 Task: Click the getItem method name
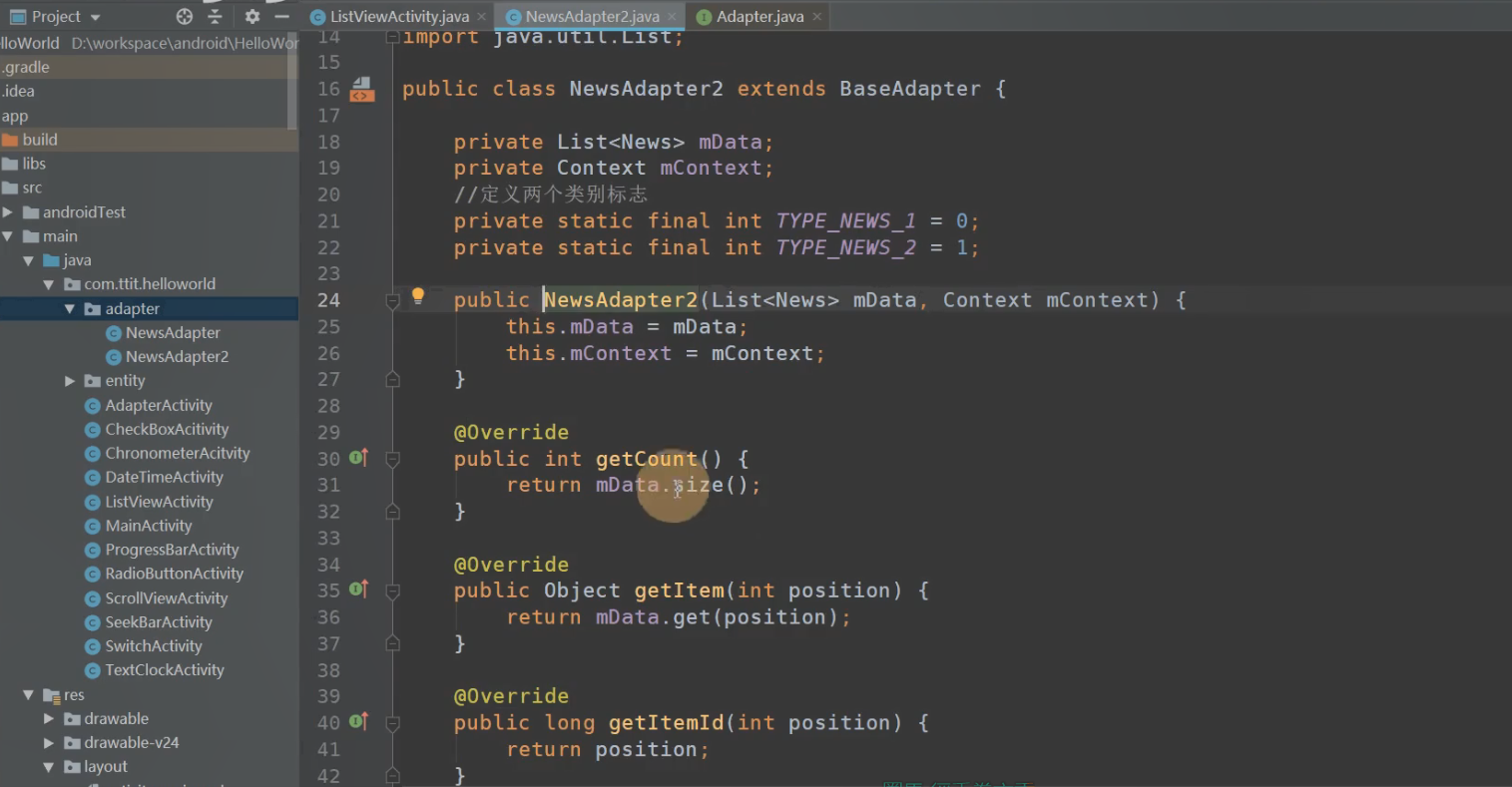pos(680,590)
